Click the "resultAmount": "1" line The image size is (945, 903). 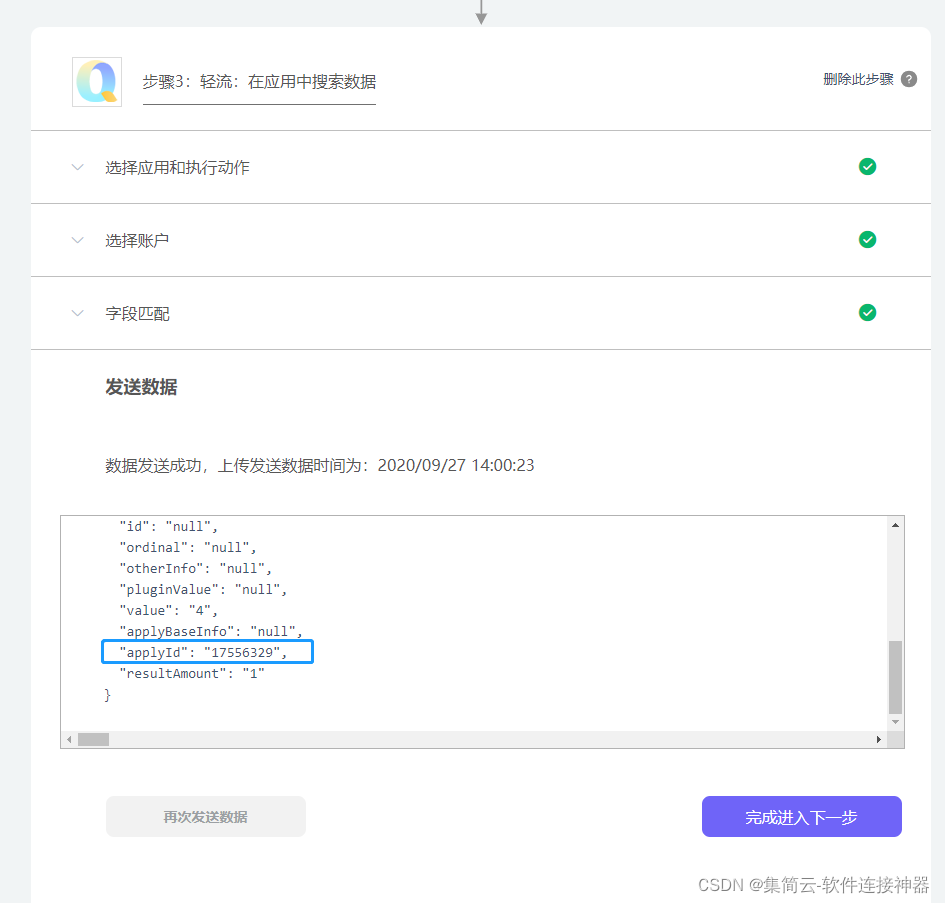pyautogui.click(x=192, y=673)
